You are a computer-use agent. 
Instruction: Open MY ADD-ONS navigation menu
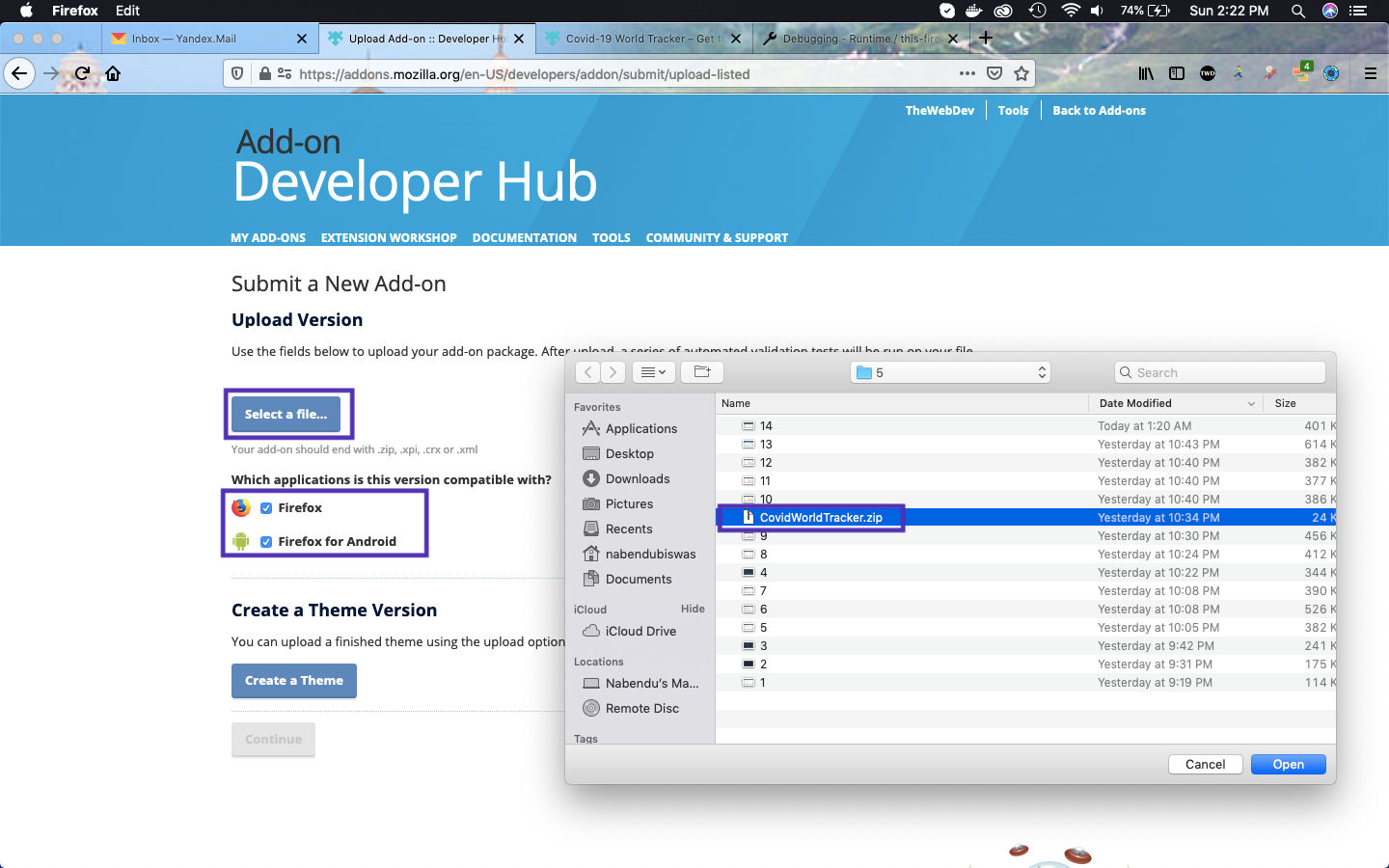[268, 237]
